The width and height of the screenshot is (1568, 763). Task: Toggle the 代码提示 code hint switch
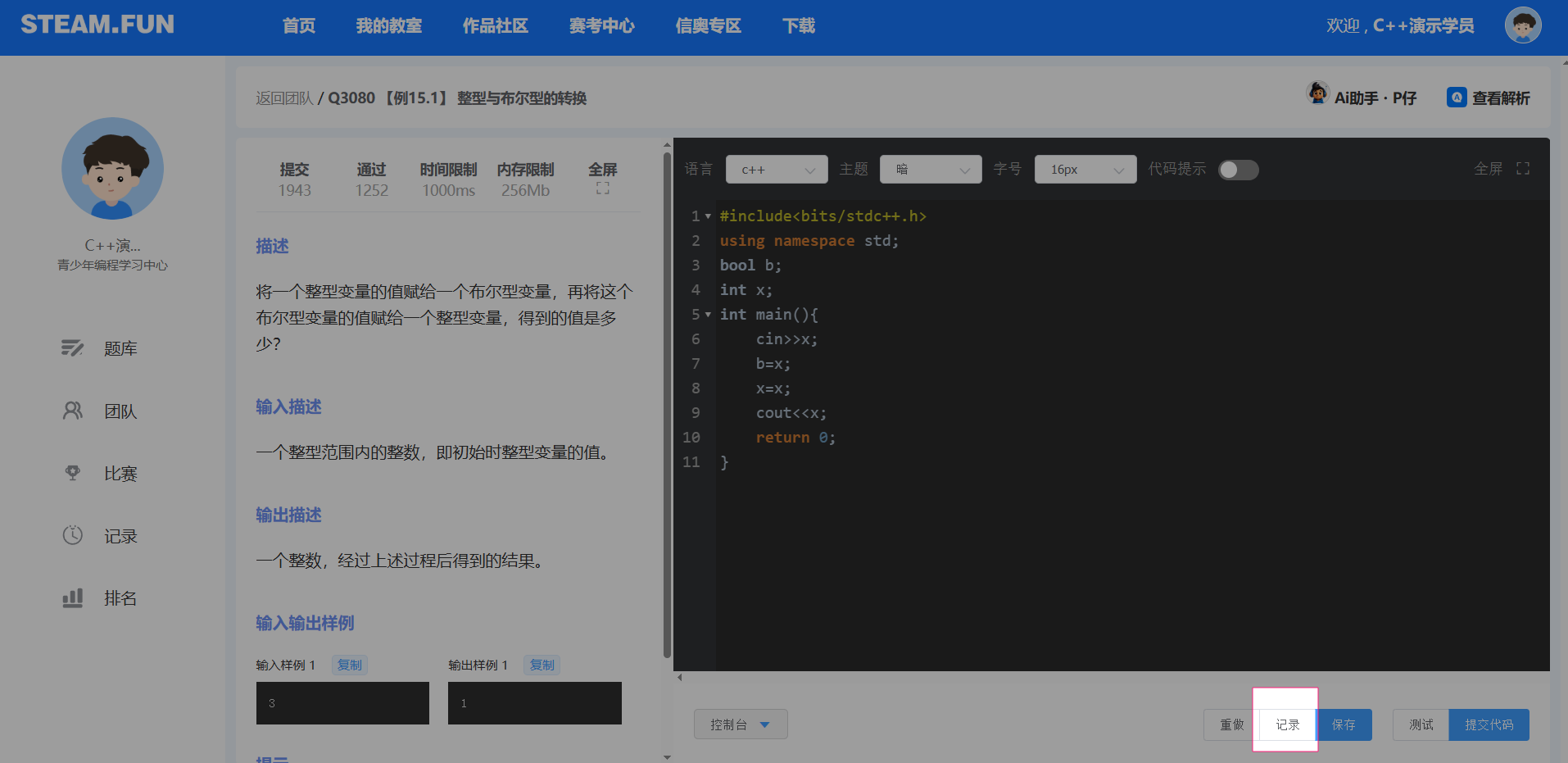click(1238, 169)
